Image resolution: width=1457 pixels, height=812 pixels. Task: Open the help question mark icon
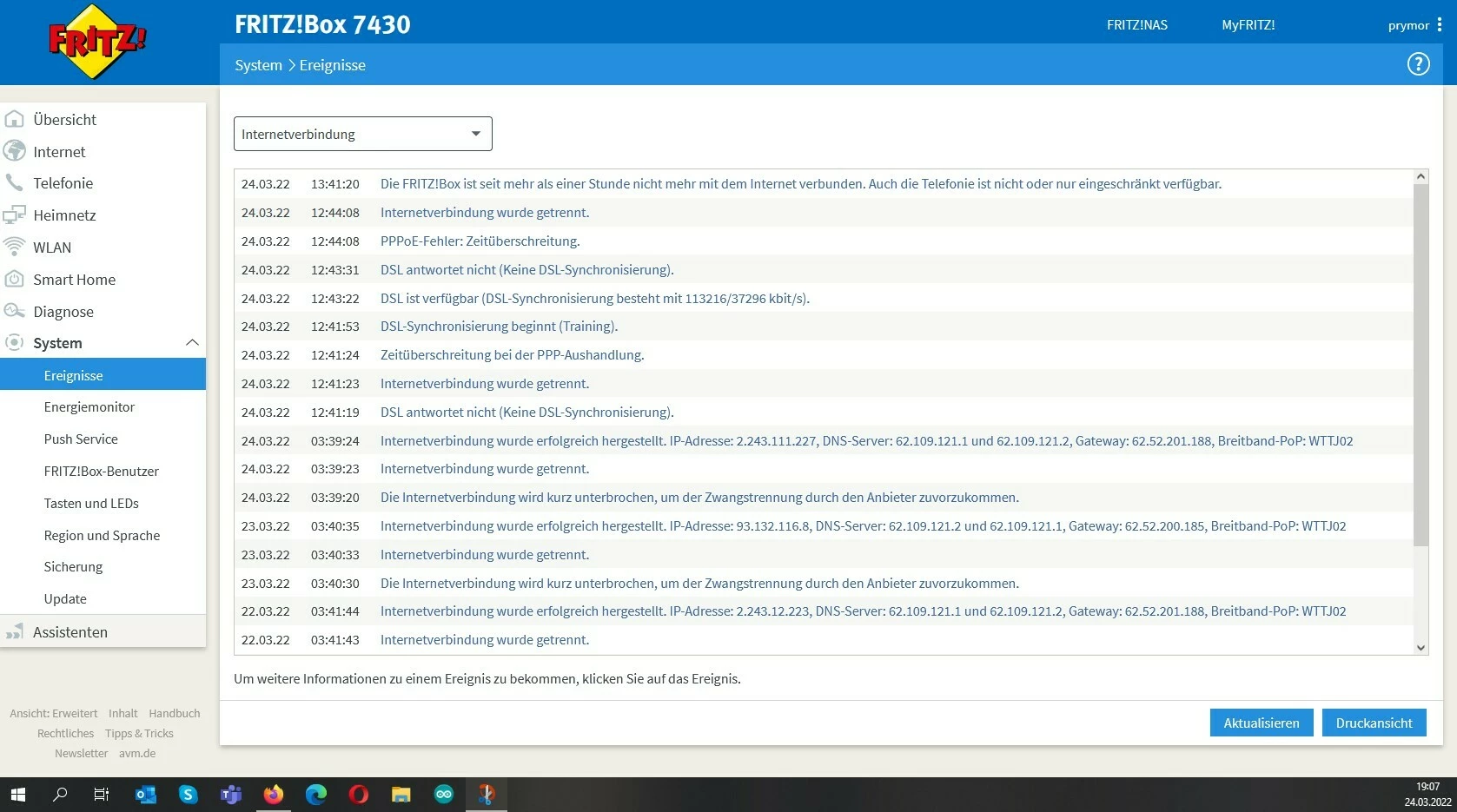click(x=1418, y=64)
